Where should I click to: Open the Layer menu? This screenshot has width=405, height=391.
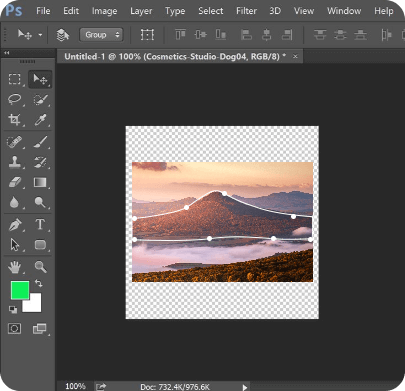(141, 11)
